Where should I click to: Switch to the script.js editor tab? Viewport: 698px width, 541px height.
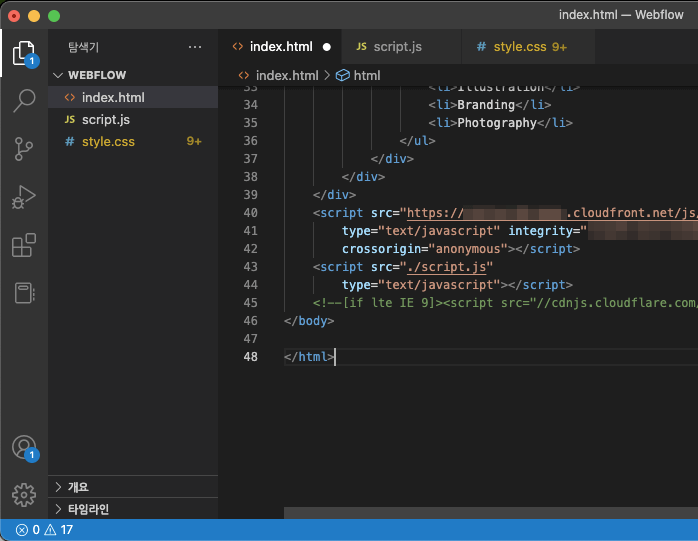(x=402, y=47)
